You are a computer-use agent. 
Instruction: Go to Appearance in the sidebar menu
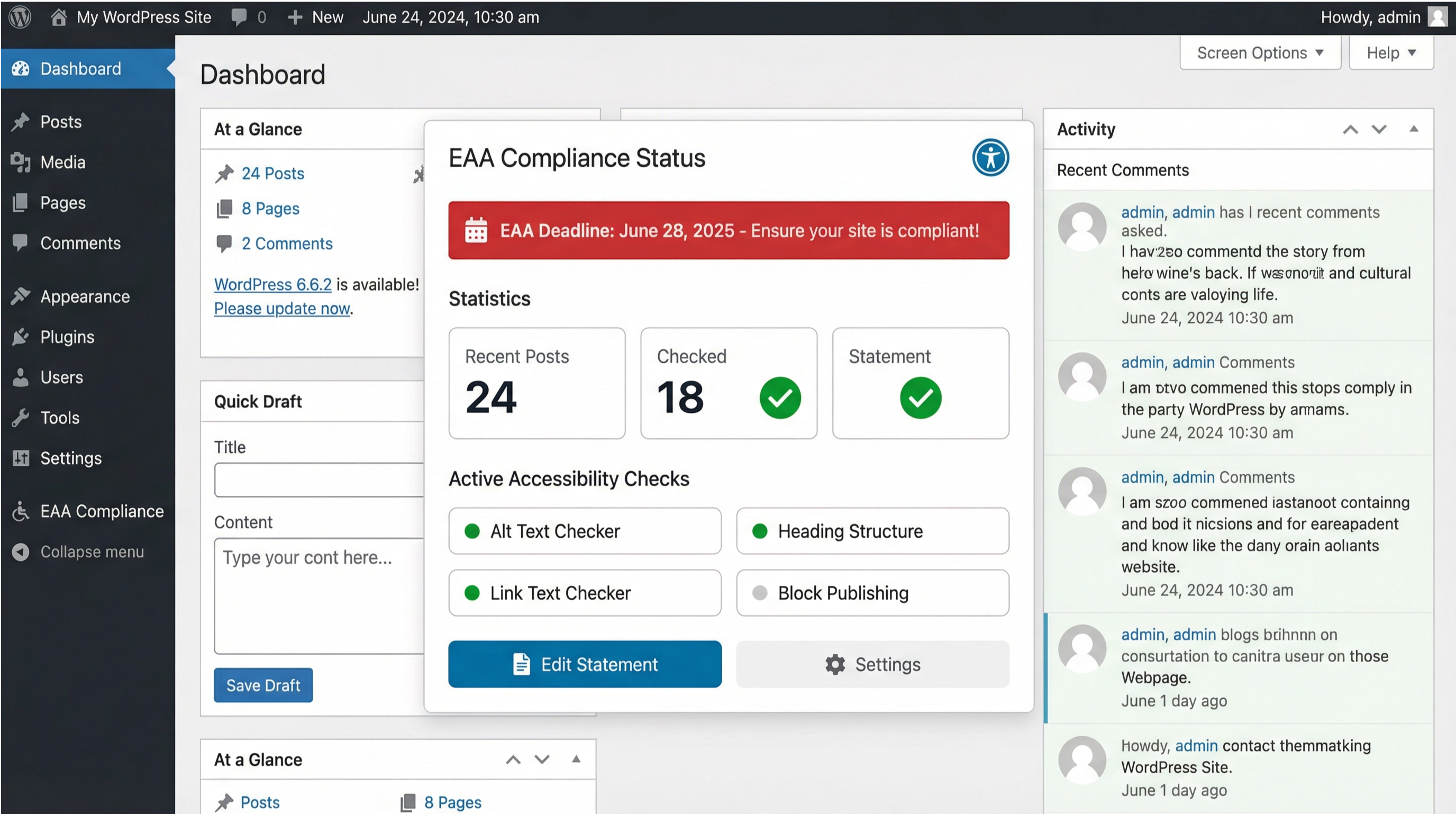click(85, 296)
